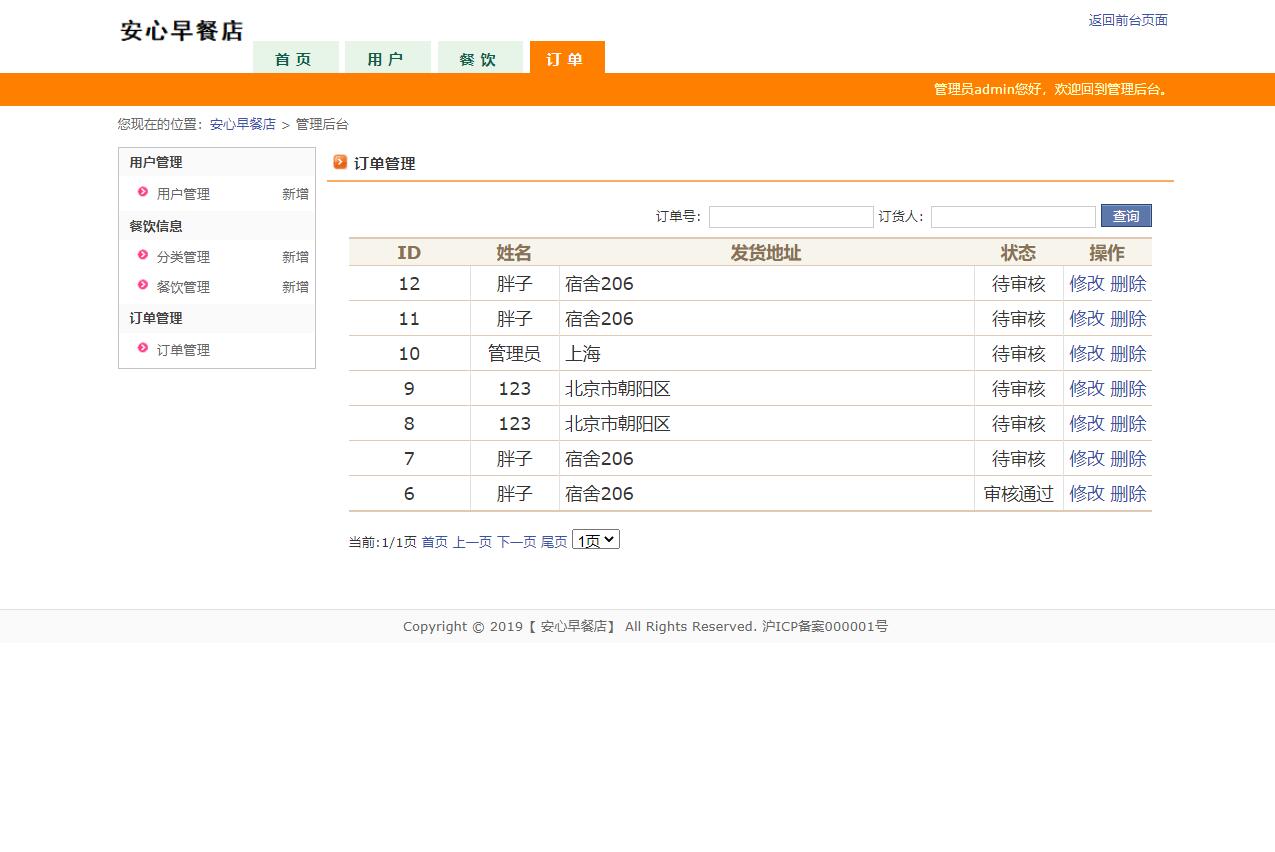The image size is (1275, 852).
Task: Switch to the 餐饮 navigation tab
Action: coord(479,58)
